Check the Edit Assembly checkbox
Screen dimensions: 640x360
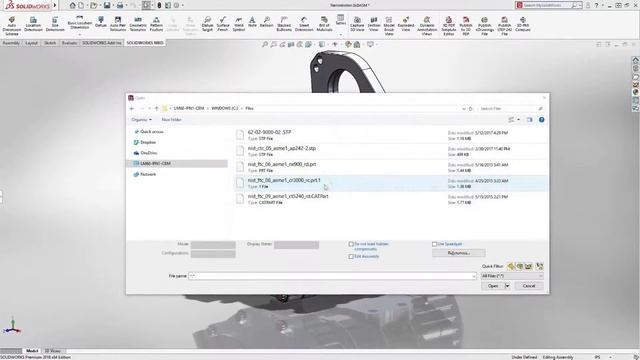pos(351,256)
